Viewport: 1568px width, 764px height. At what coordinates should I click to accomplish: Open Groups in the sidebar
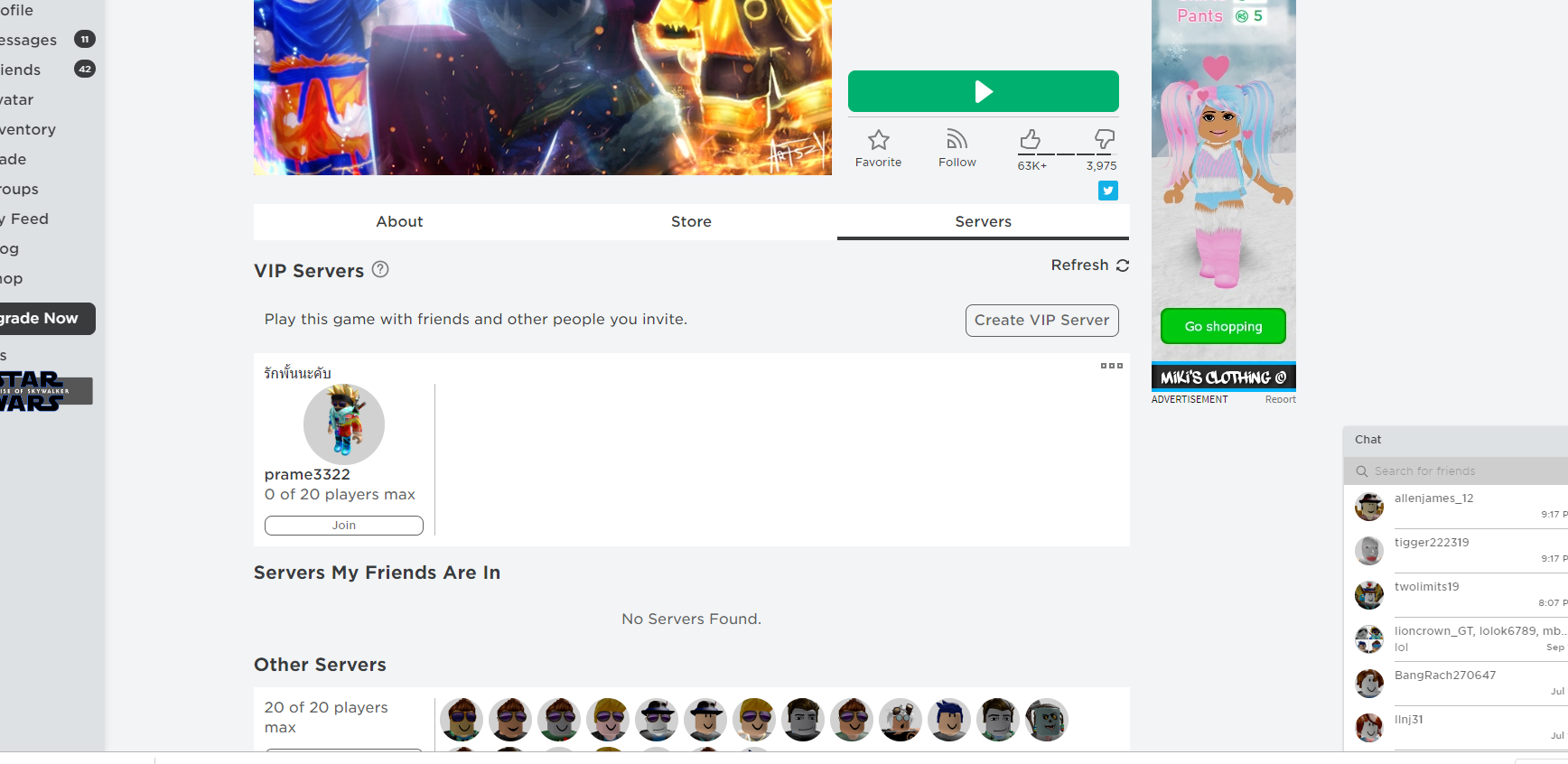coord(19,189)
